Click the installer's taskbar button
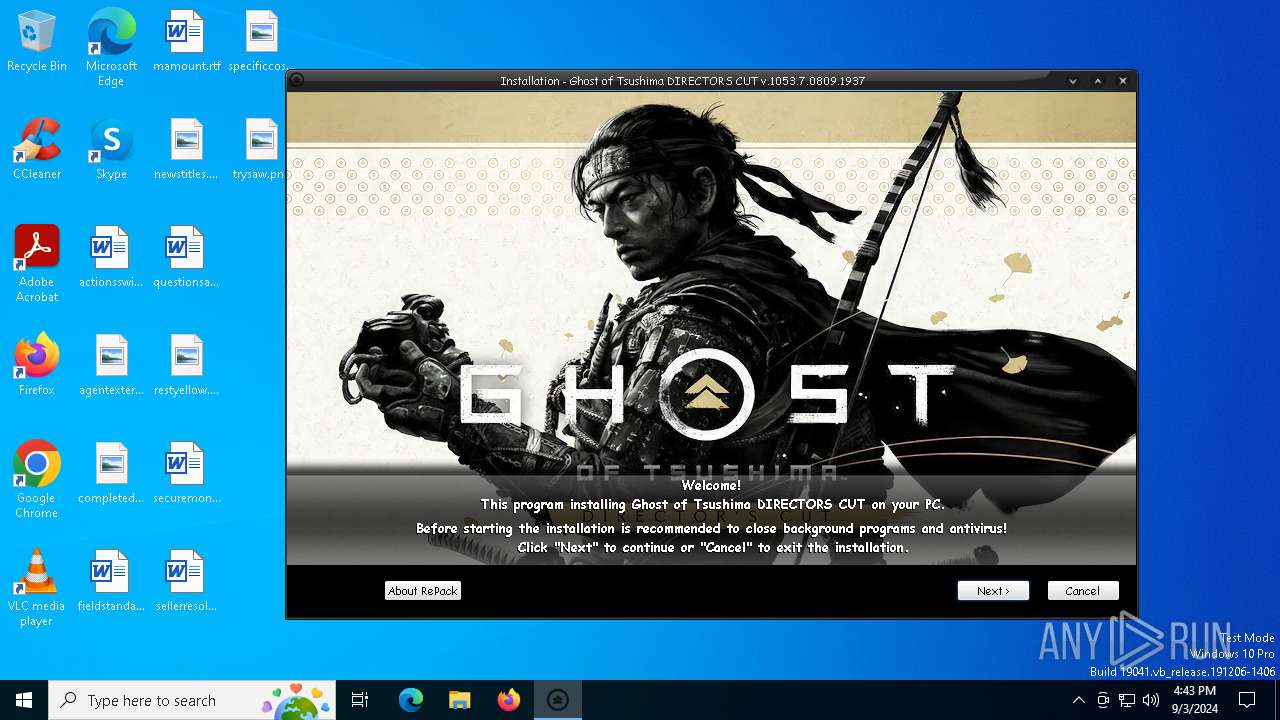Screen dimensions: 1280x720 [x=558, y=700]
